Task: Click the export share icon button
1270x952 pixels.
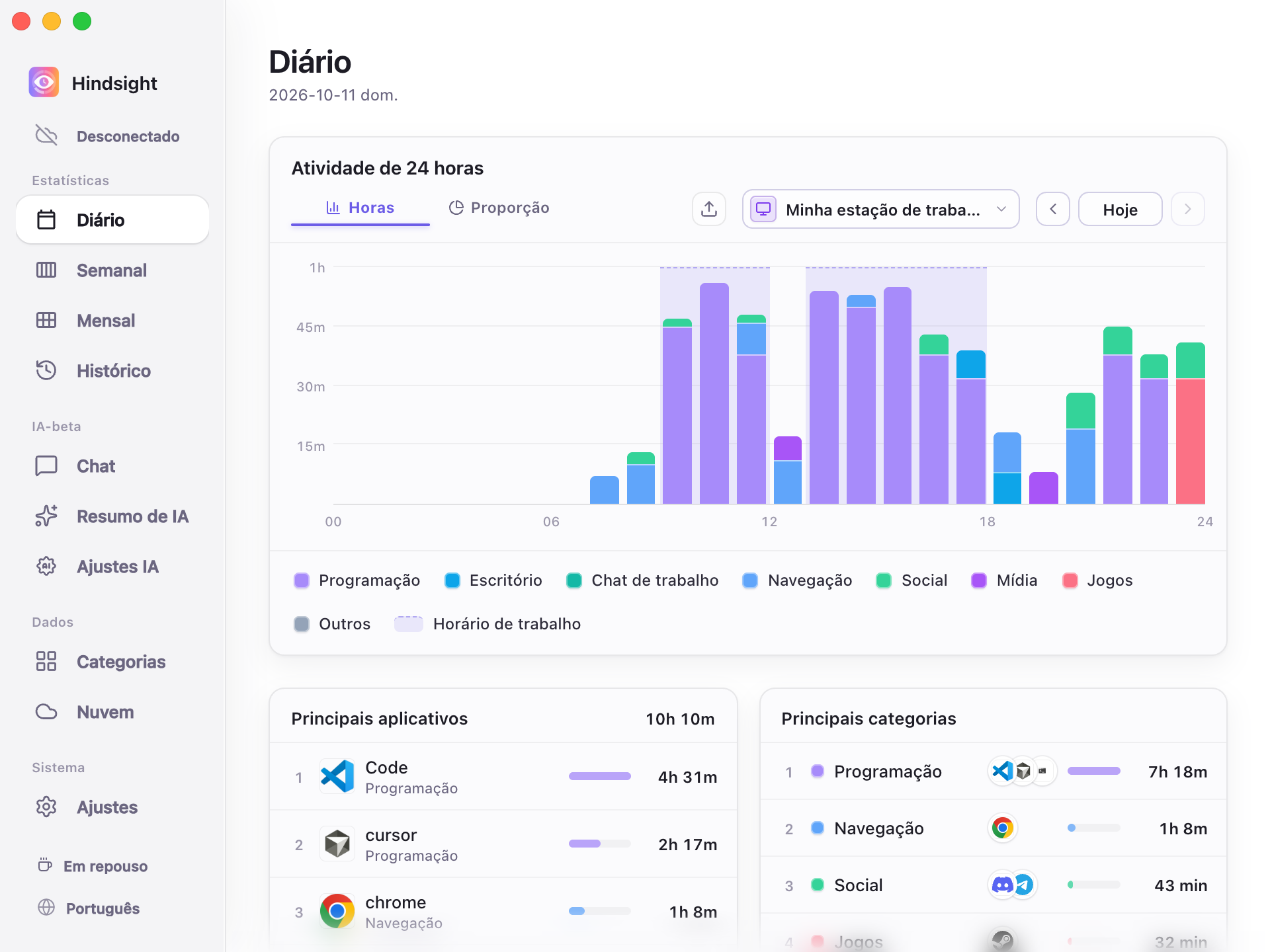Action: (x=709, y=210)
